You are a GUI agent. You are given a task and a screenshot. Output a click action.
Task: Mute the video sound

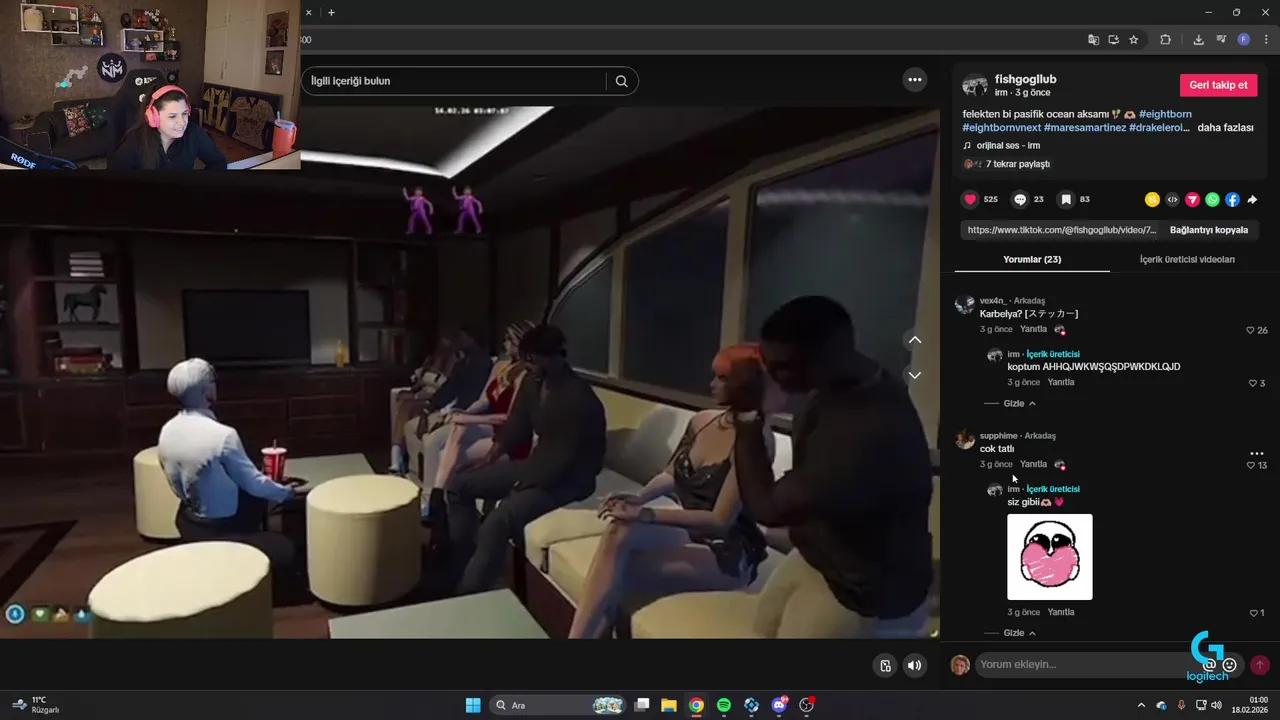pyautogui.click(x=914, y=665)
